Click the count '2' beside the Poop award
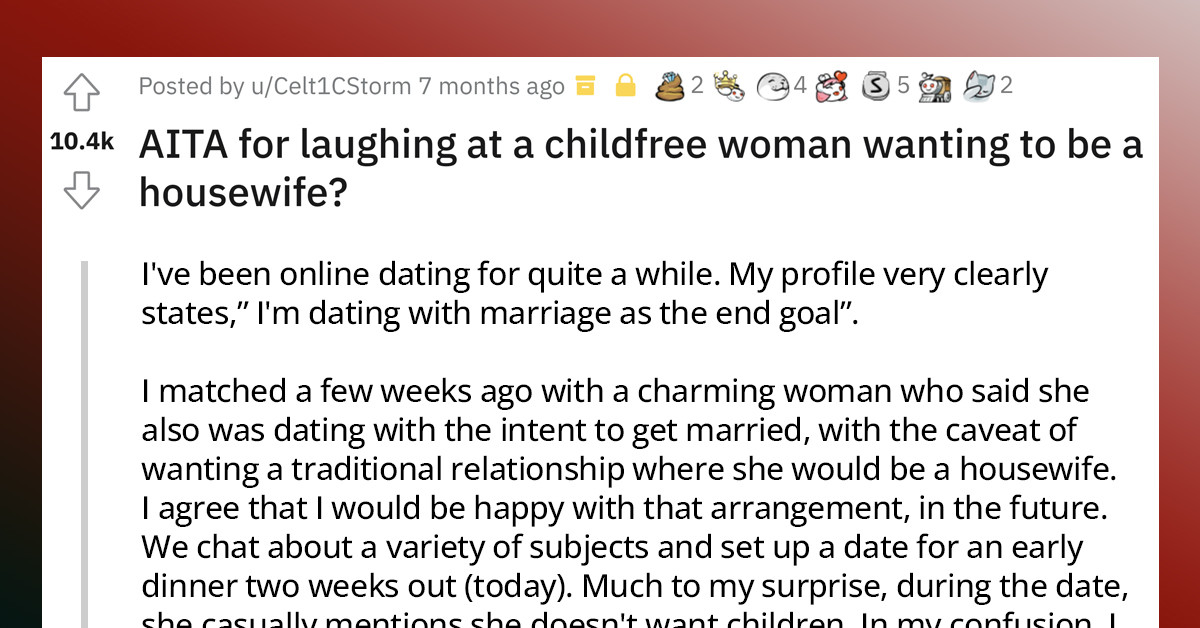 (696, 85)
